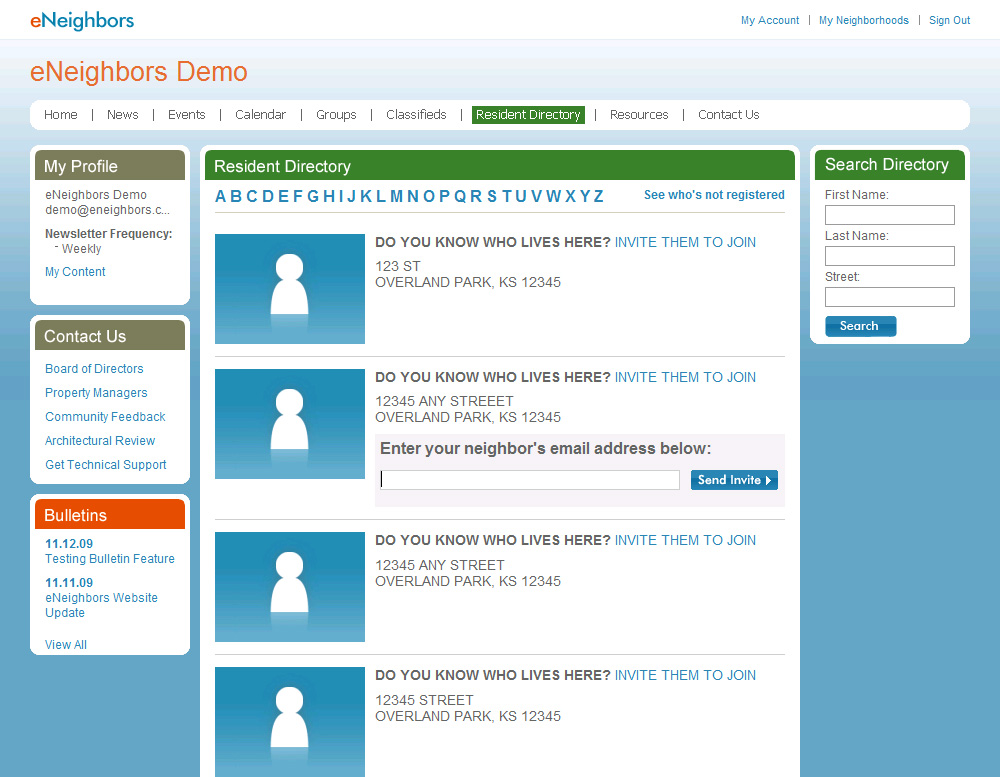The image size is (1000, 777).
Task: Open Testing Bulletin Feature bulletin
Action: tap(110, 559)
